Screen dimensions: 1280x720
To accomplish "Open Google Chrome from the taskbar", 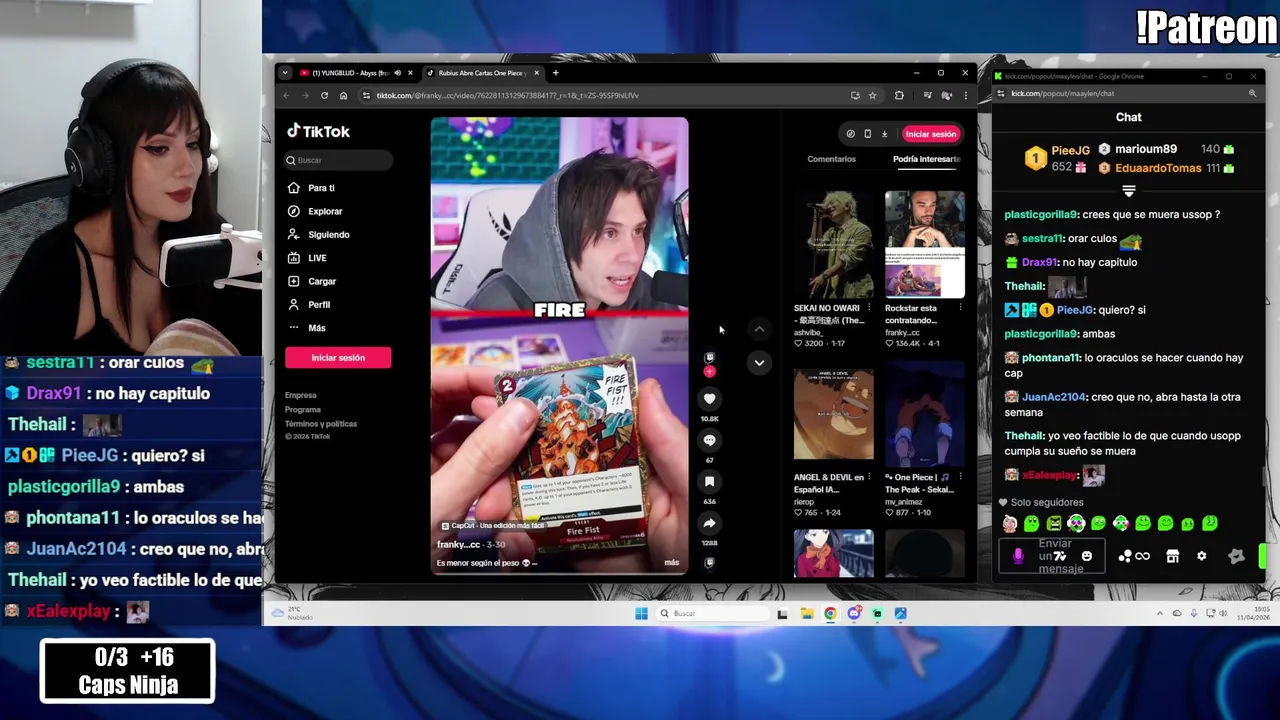I will [x=830, y=613].
